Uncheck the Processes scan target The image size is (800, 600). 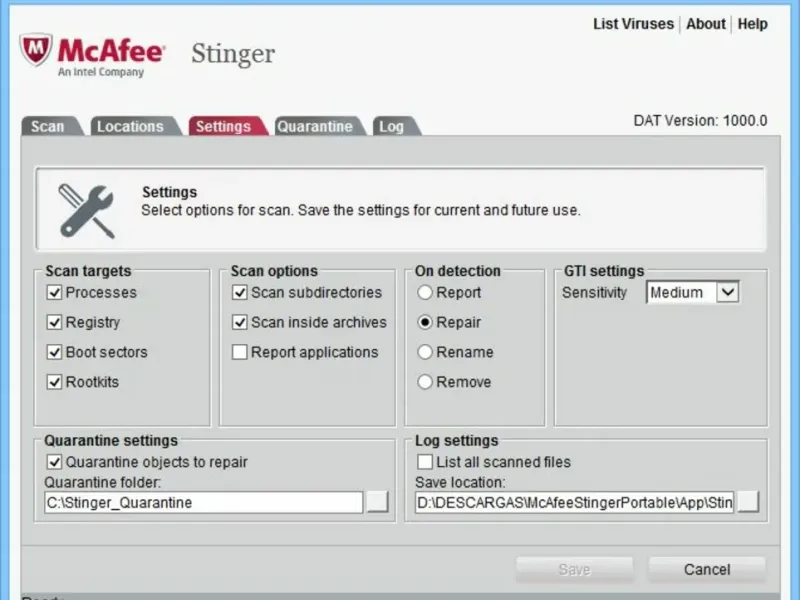54,292
